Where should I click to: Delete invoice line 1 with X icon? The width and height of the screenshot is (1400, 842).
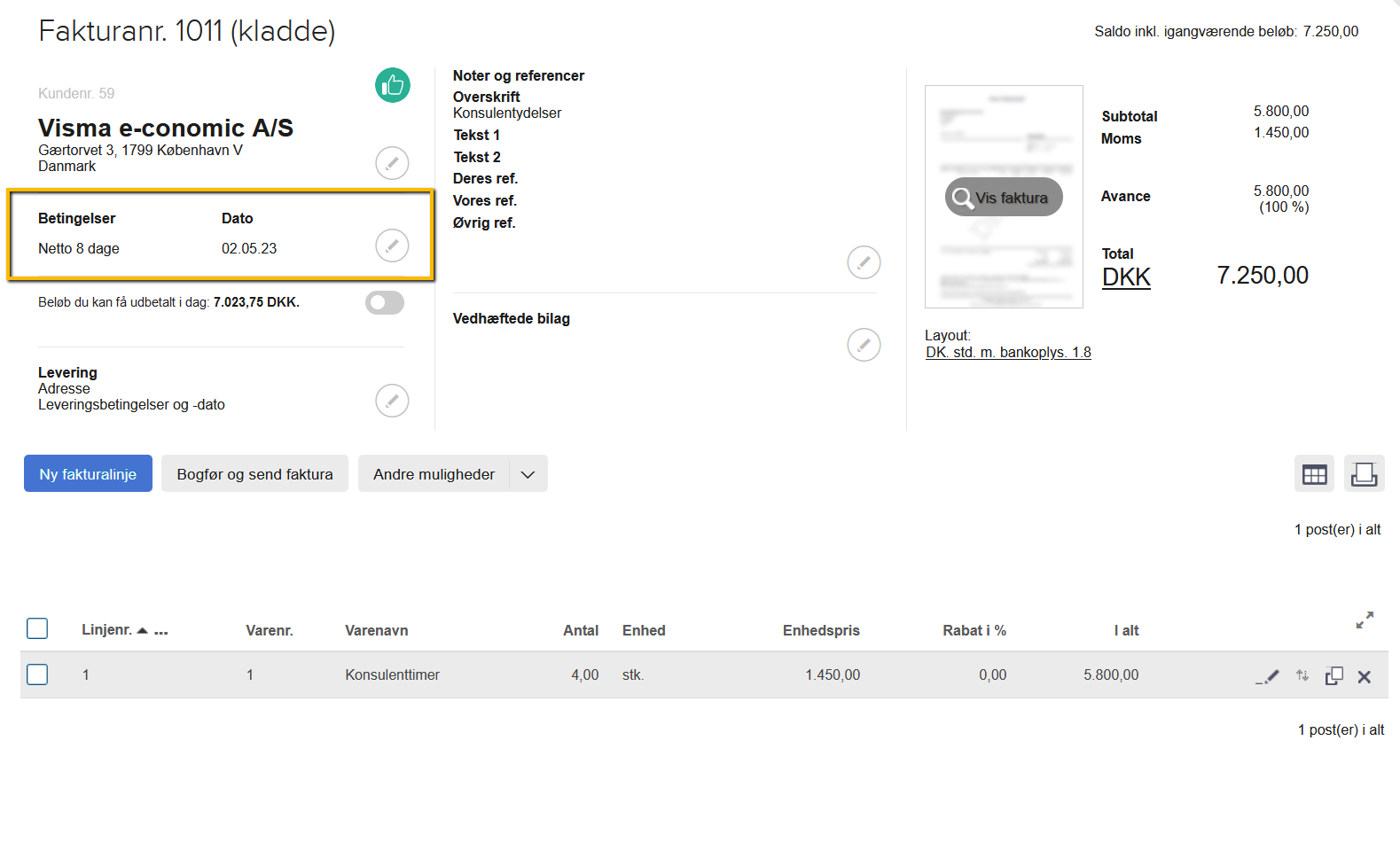(1364, 677)
